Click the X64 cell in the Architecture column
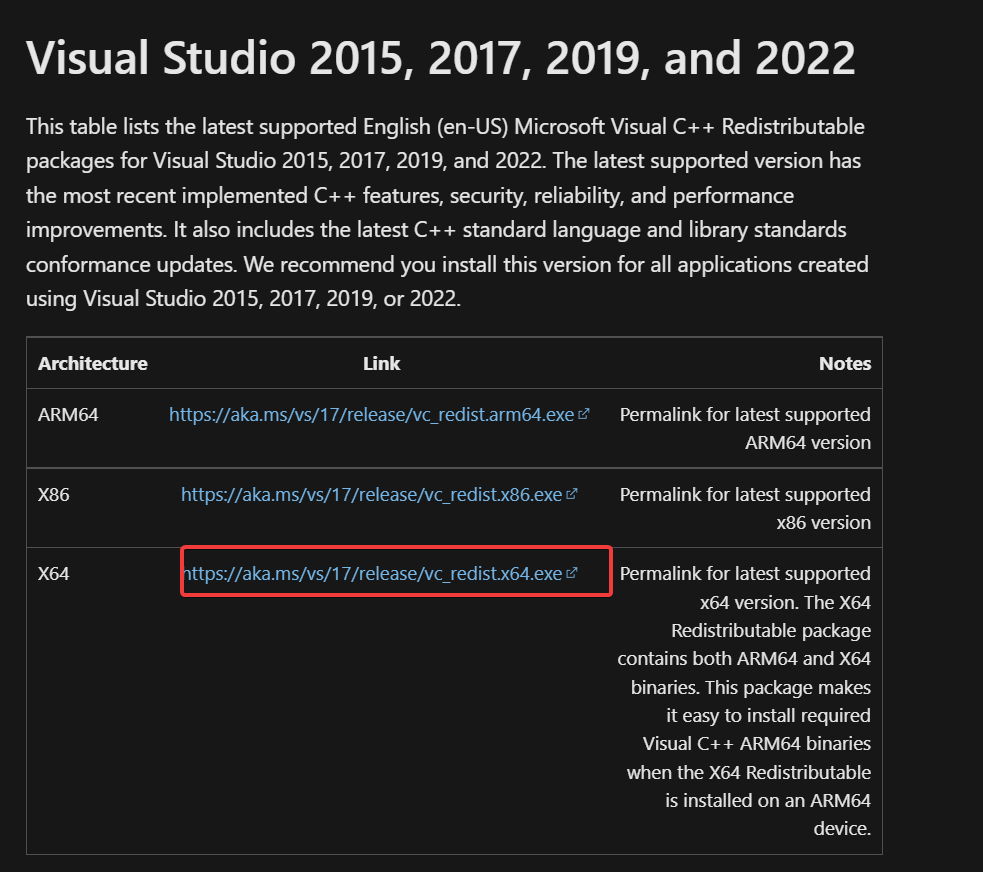The width and height of the screenshot is (983, 872). pyautogui.click(x=54, y=572)
